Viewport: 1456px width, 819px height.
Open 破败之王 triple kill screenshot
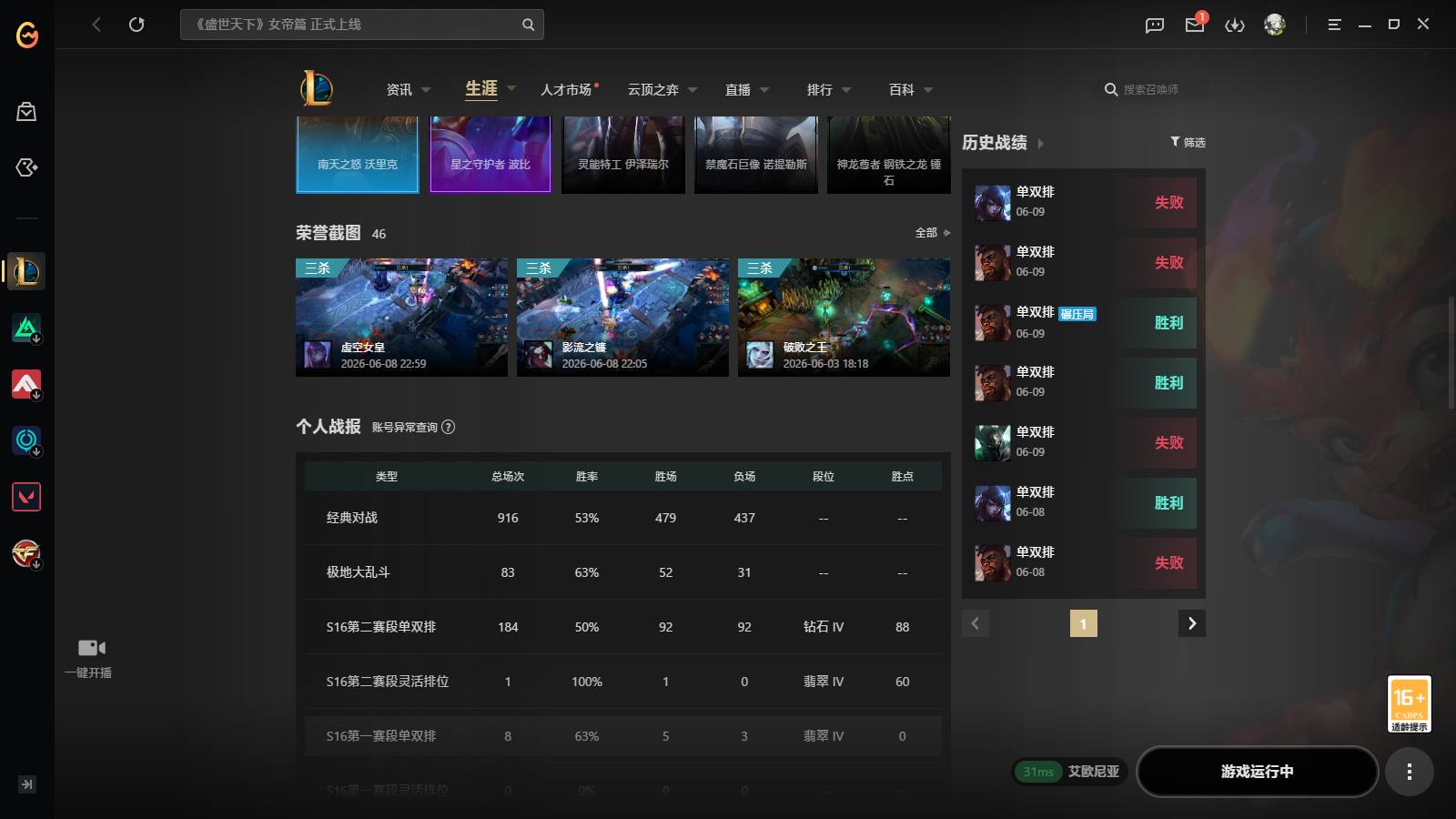coord(844,318)
